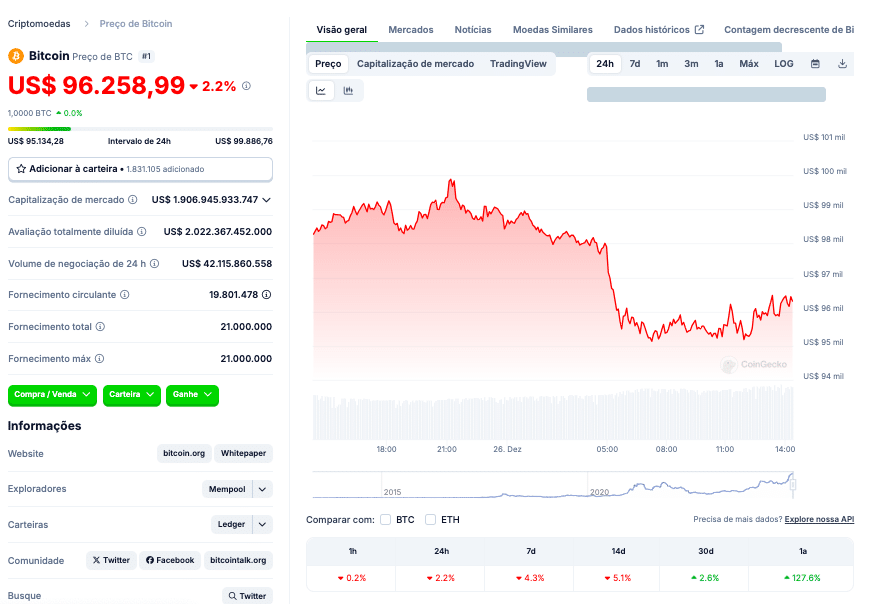Viewport: 870px width, 604px height.
Task: Select the 24h chart range
Action: 605,64
